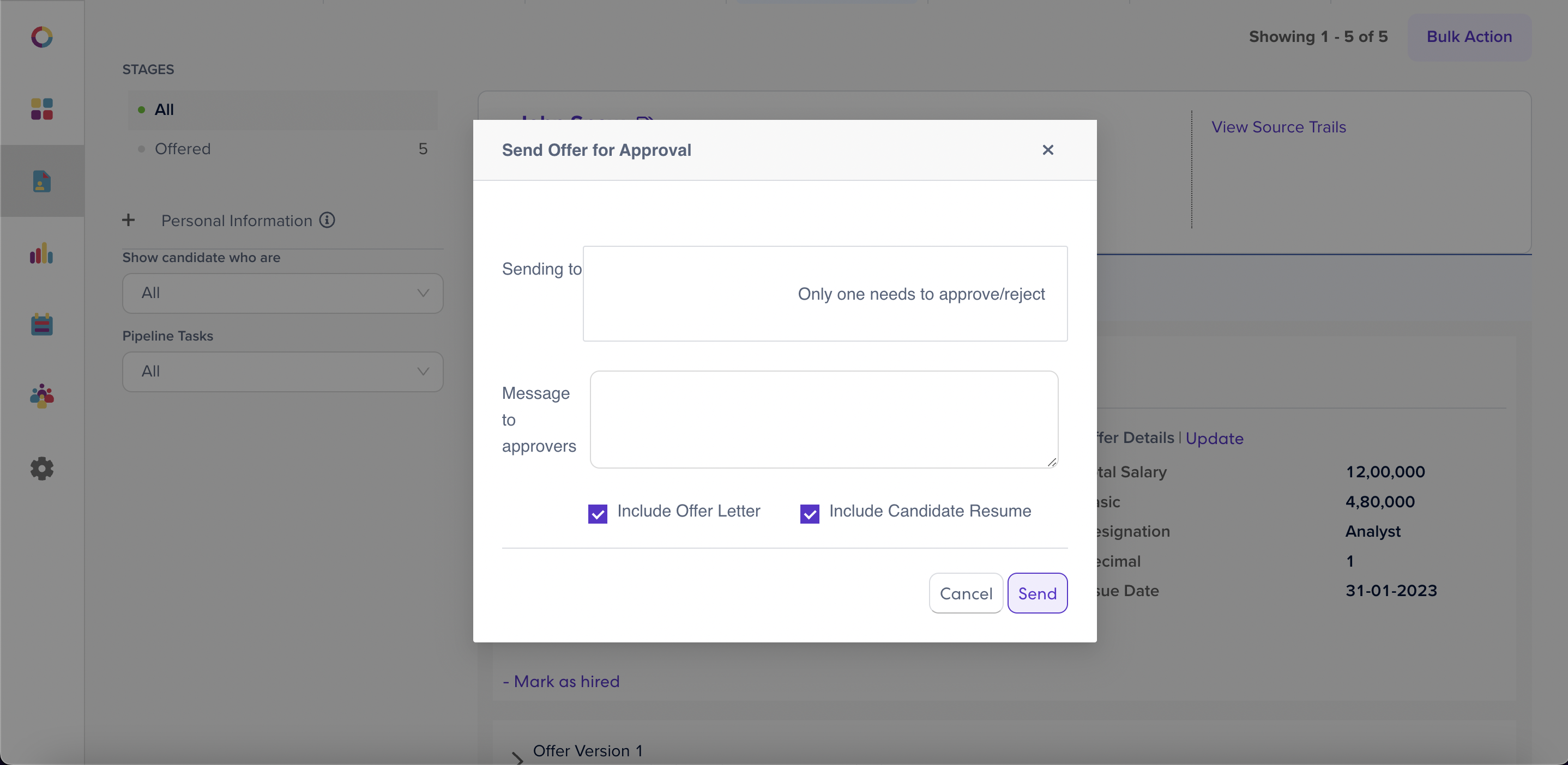Click the Sending to approvers field

pos(825,294)
